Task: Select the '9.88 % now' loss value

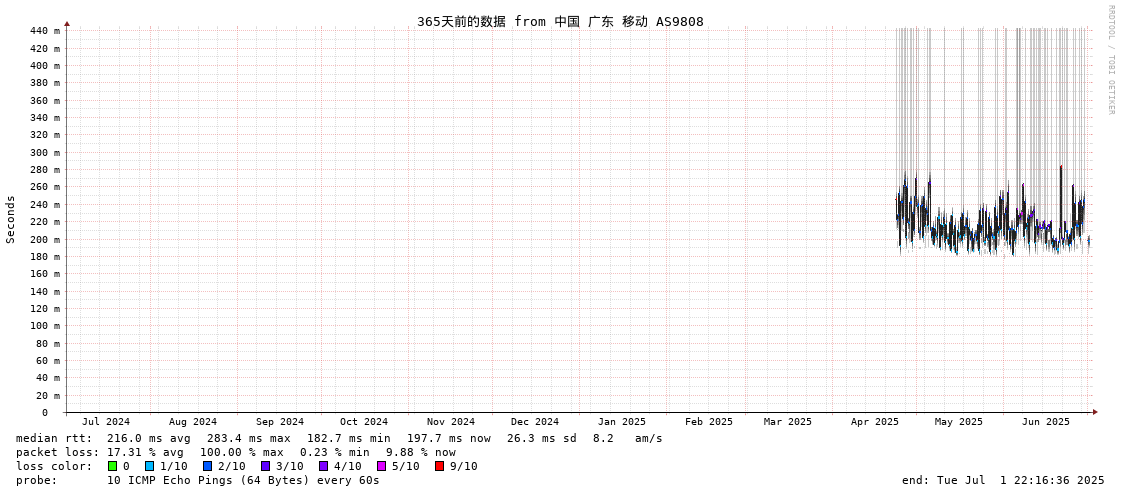Action: tap(420, 453)
